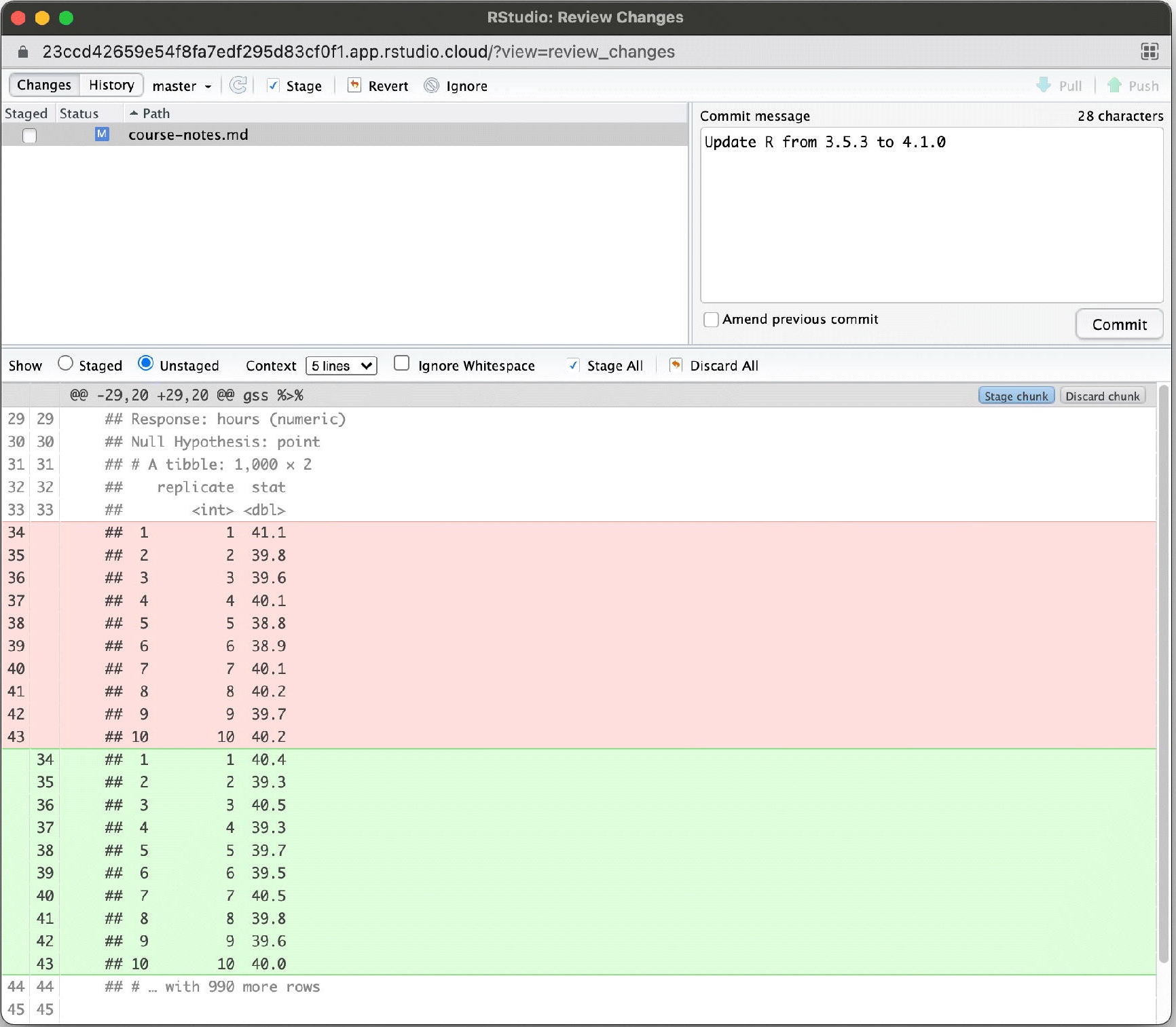The height and width of the screenshot is (1027, 1176).
Task: Switch to the History tab
Action: [x=111, y=85]
